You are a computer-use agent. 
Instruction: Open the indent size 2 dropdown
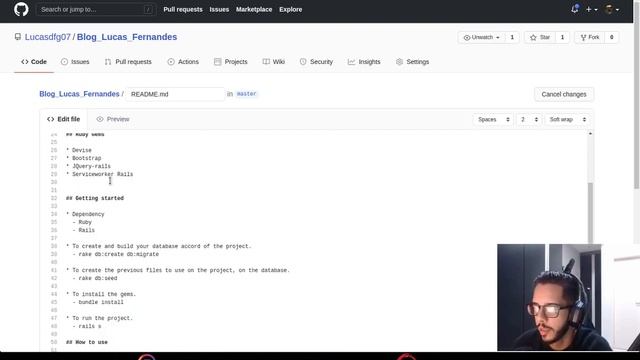529,120
